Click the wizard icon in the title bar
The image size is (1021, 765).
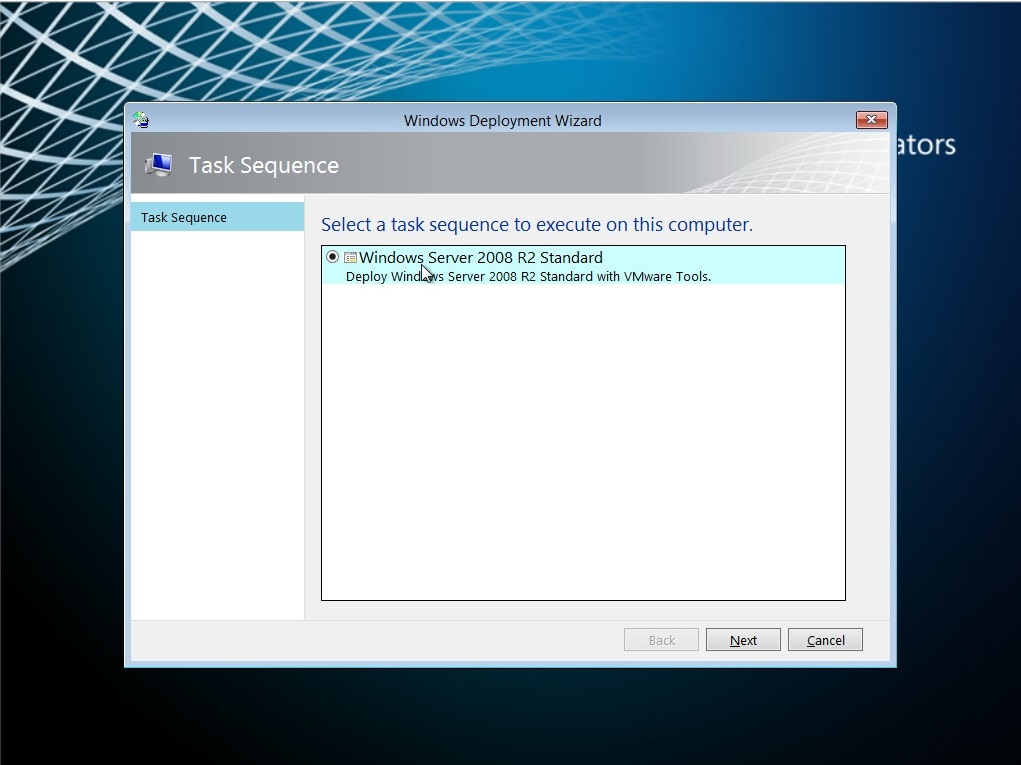pyautogui.click(x=141, y=120)
